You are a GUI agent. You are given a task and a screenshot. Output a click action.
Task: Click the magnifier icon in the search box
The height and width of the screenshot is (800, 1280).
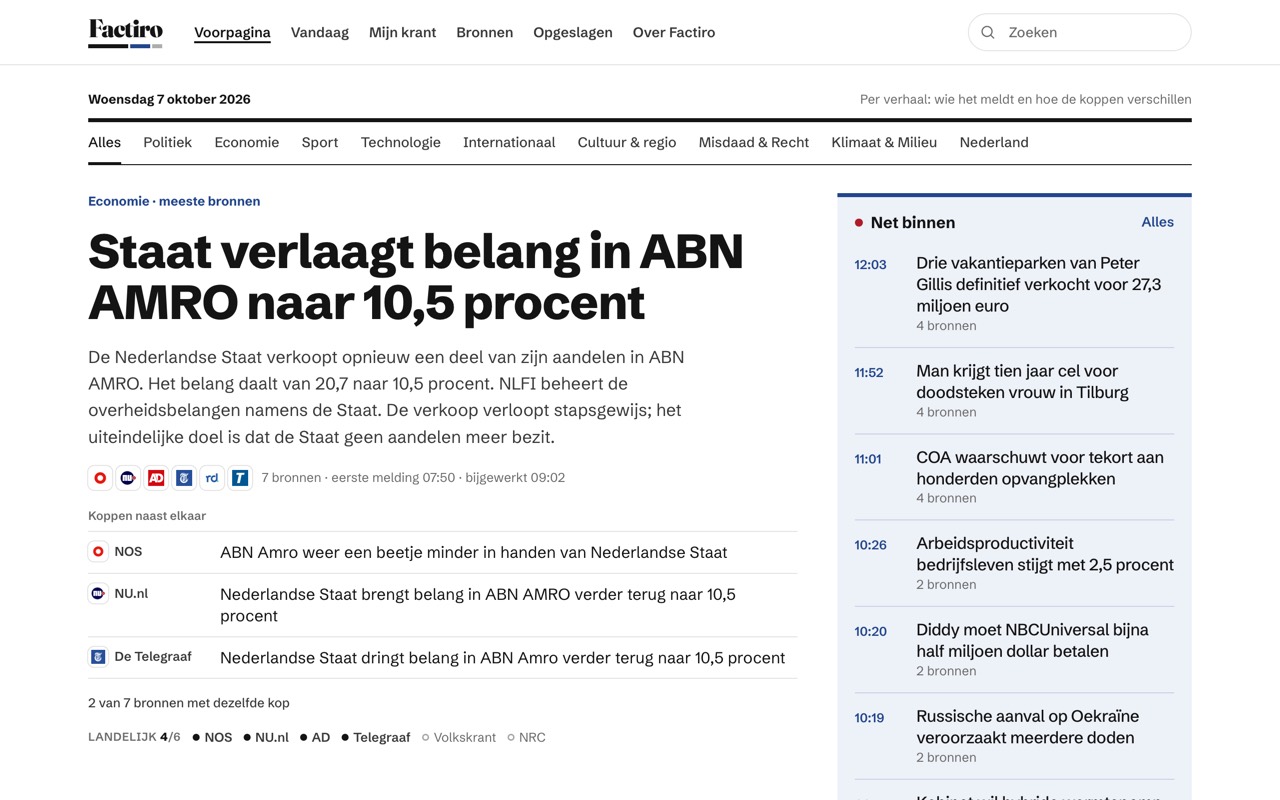click(988, 32)
